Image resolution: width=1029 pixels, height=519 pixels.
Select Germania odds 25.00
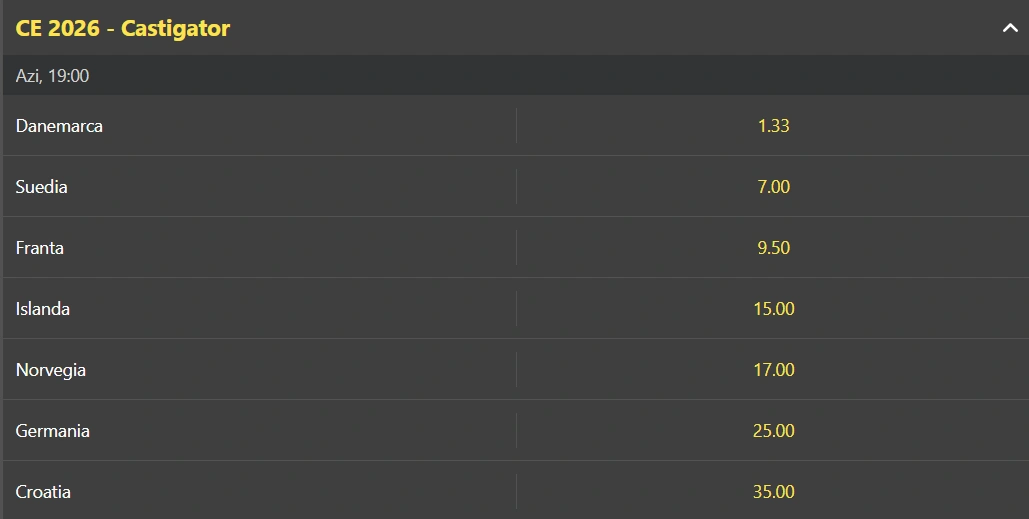(773, 431)
